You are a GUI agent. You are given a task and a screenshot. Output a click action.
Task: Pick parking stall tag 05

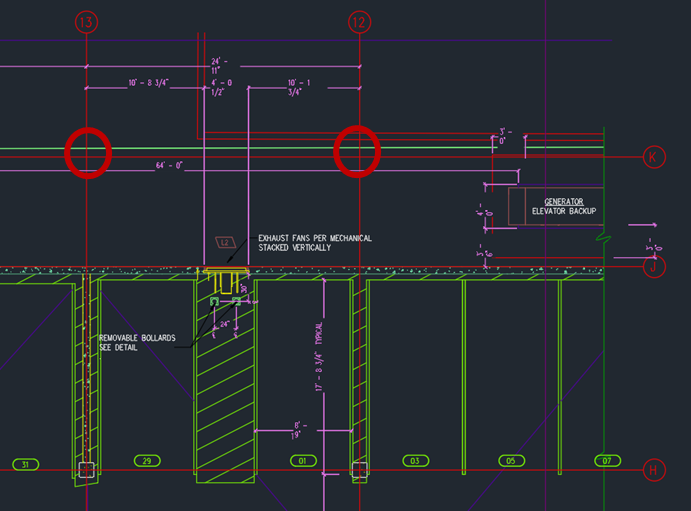[x=510, y=461]
